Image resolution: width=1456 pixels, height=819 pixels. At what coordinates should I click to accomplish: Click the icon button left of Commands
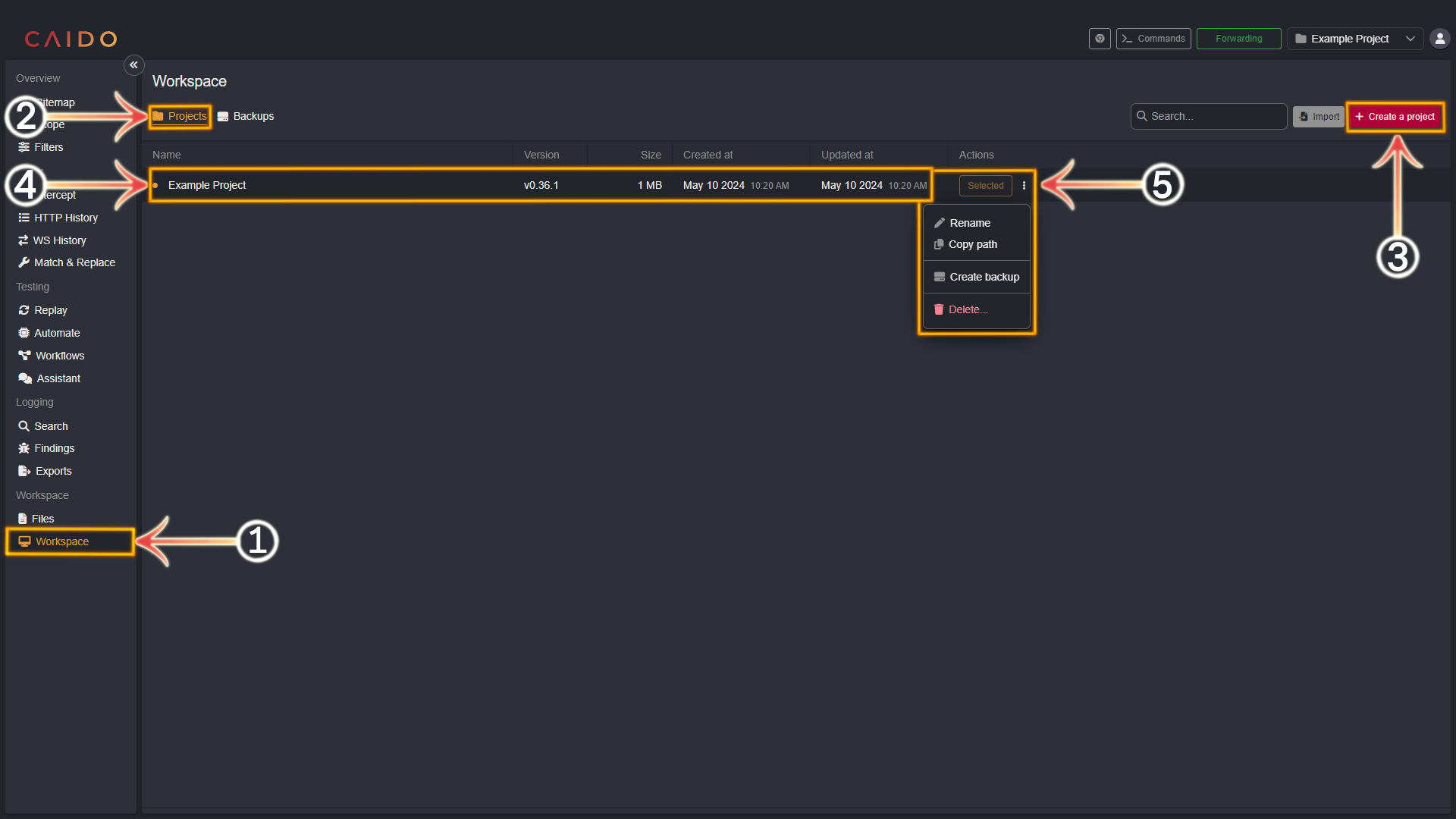click(1100, 39)
